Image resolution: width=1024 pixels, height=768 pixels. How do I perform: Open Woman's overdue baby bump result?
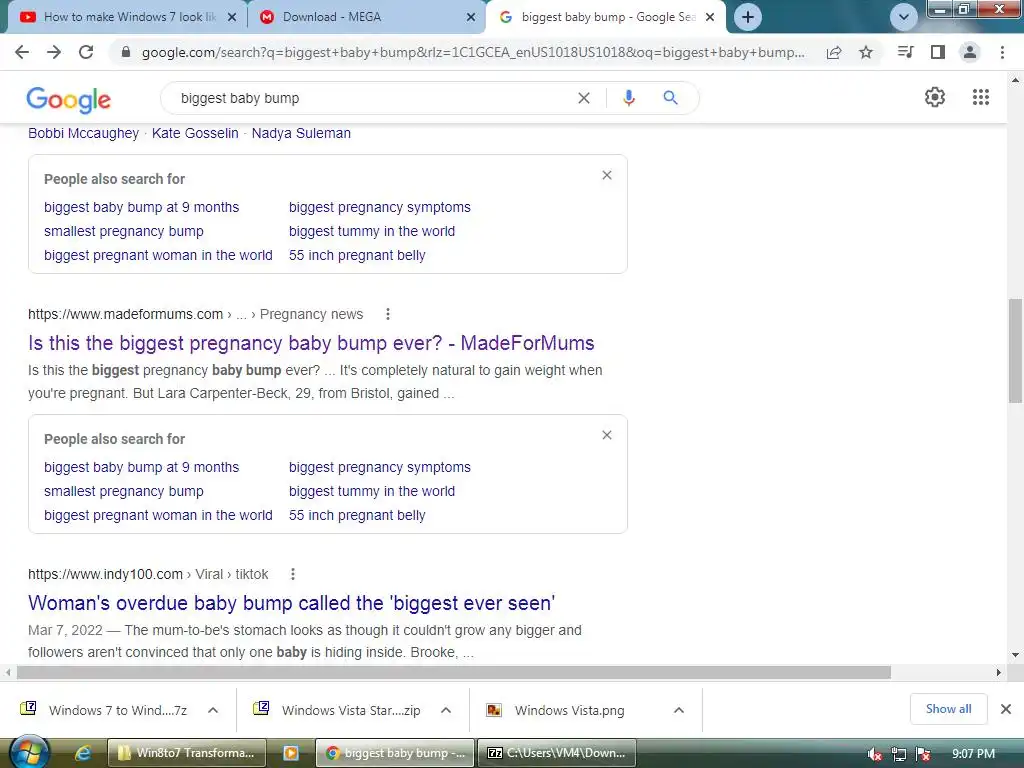(x=291, y=603)
